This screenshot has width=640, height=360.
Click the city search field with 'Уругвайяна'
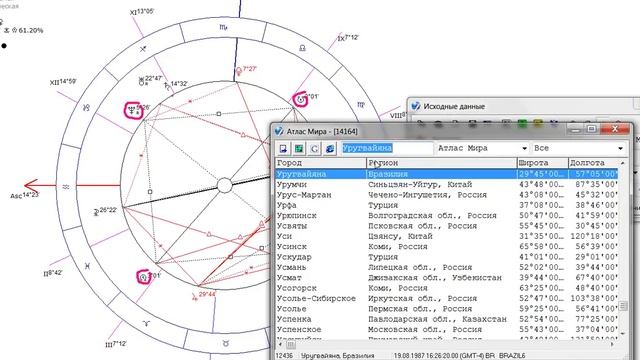click(387, 148)
